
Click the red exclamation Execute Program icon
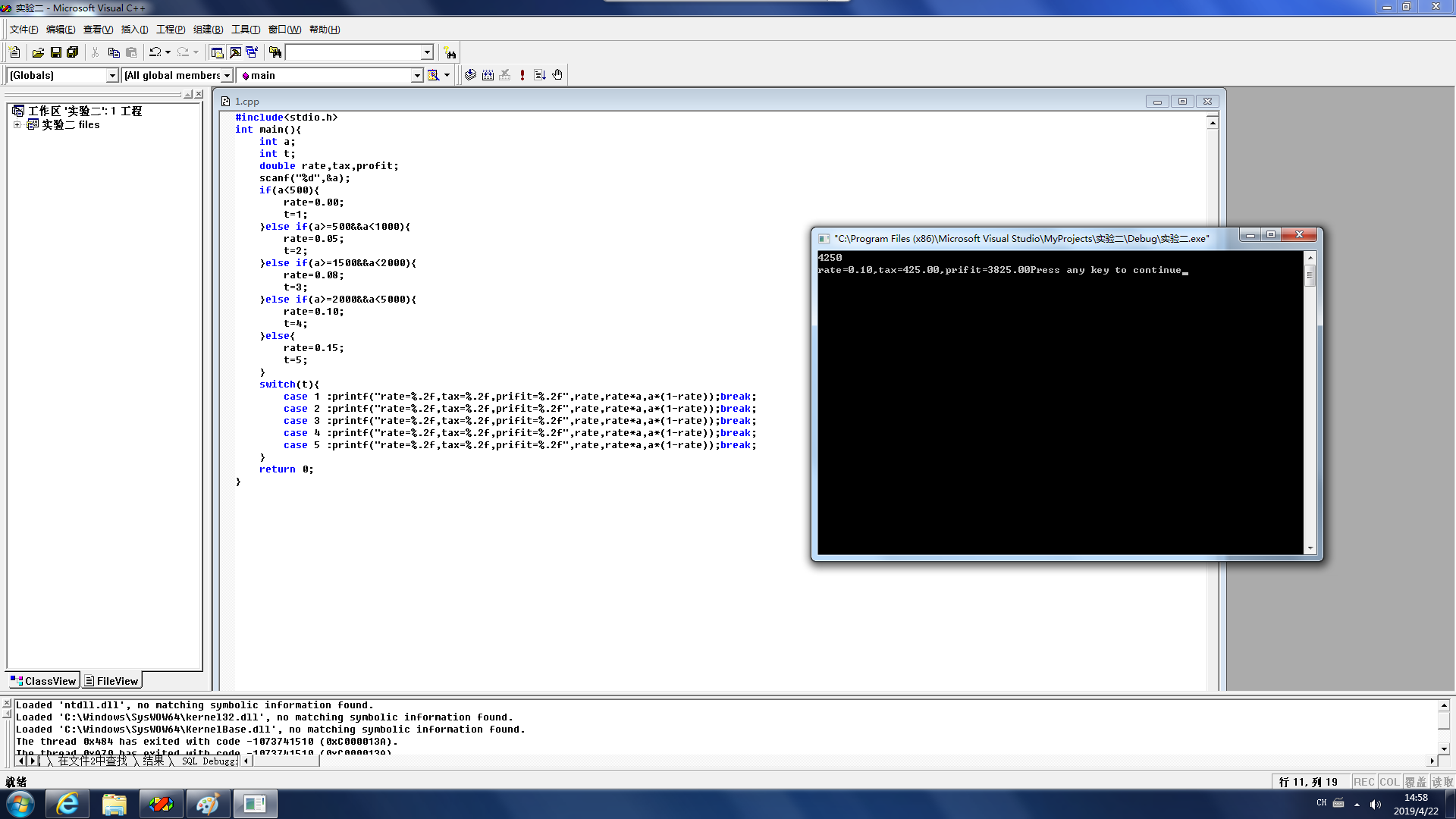coord(522,75)
